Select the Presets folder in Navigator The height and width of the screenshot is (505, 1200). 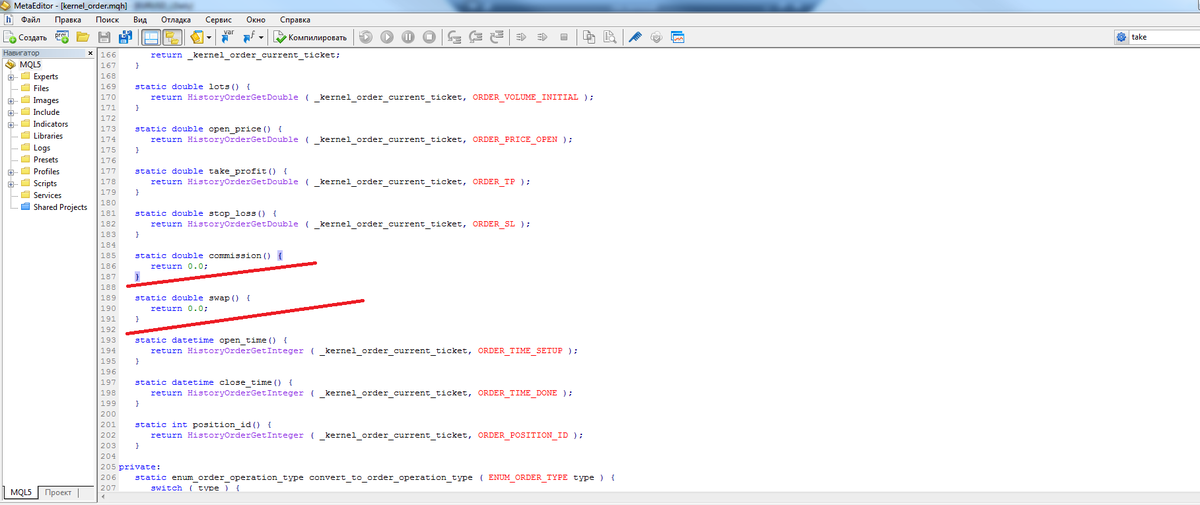point(45,160)
